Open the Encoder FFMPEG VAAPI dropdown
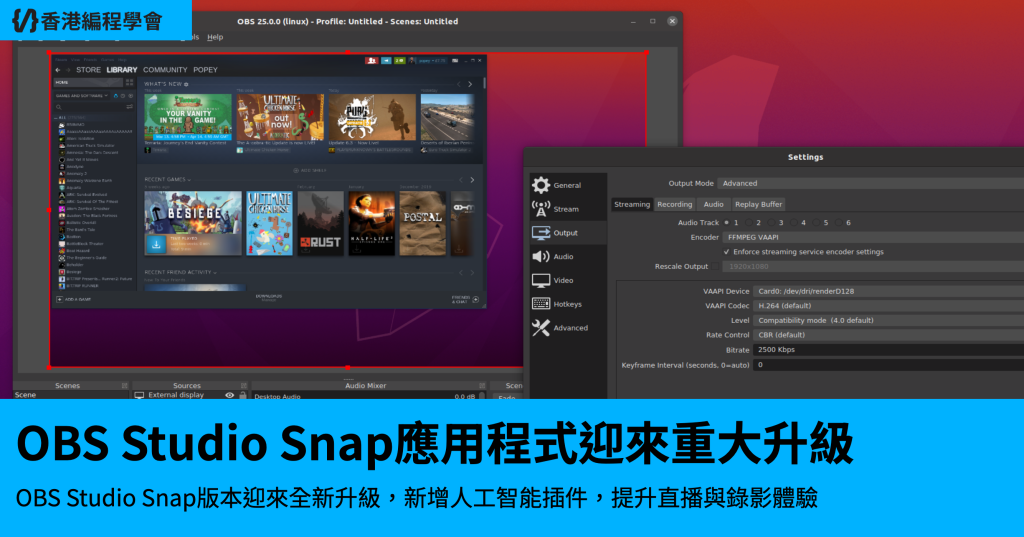This screenshot has height=537, width=1024. pyautogui.click(x=873, y=237)
